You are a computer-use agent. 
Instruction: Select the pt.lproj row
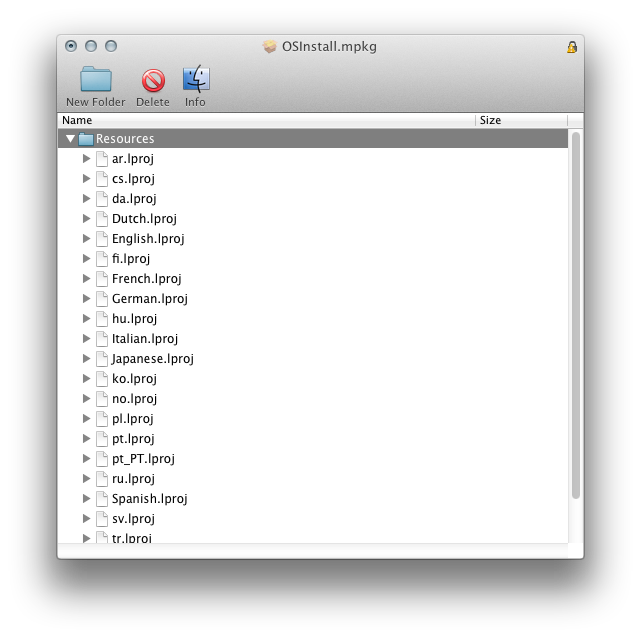[313, 439]
